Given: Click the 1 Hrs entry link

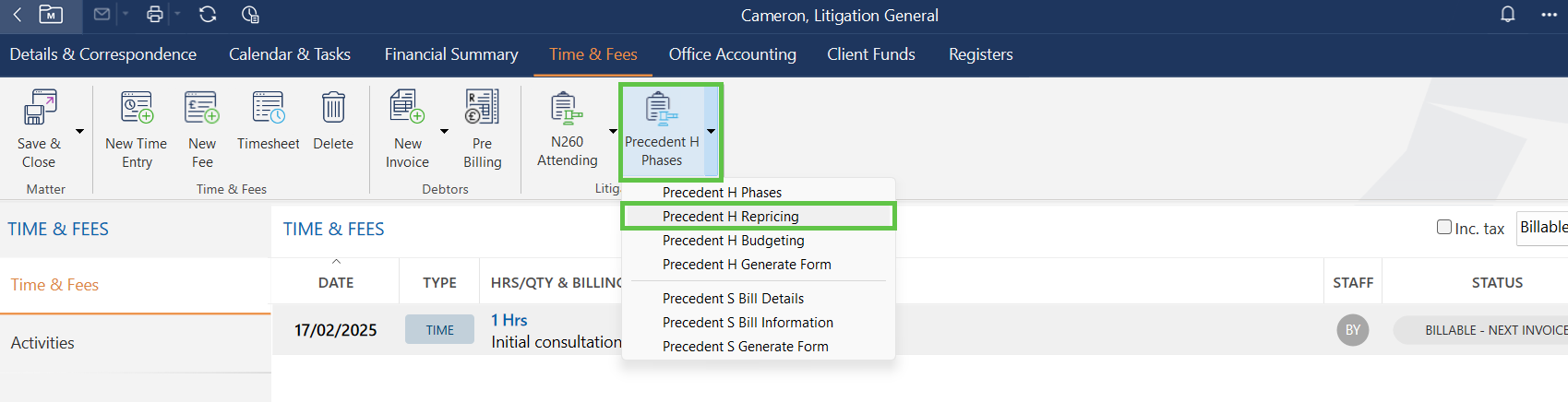Looking at the screenshot, I should (509, 320).
